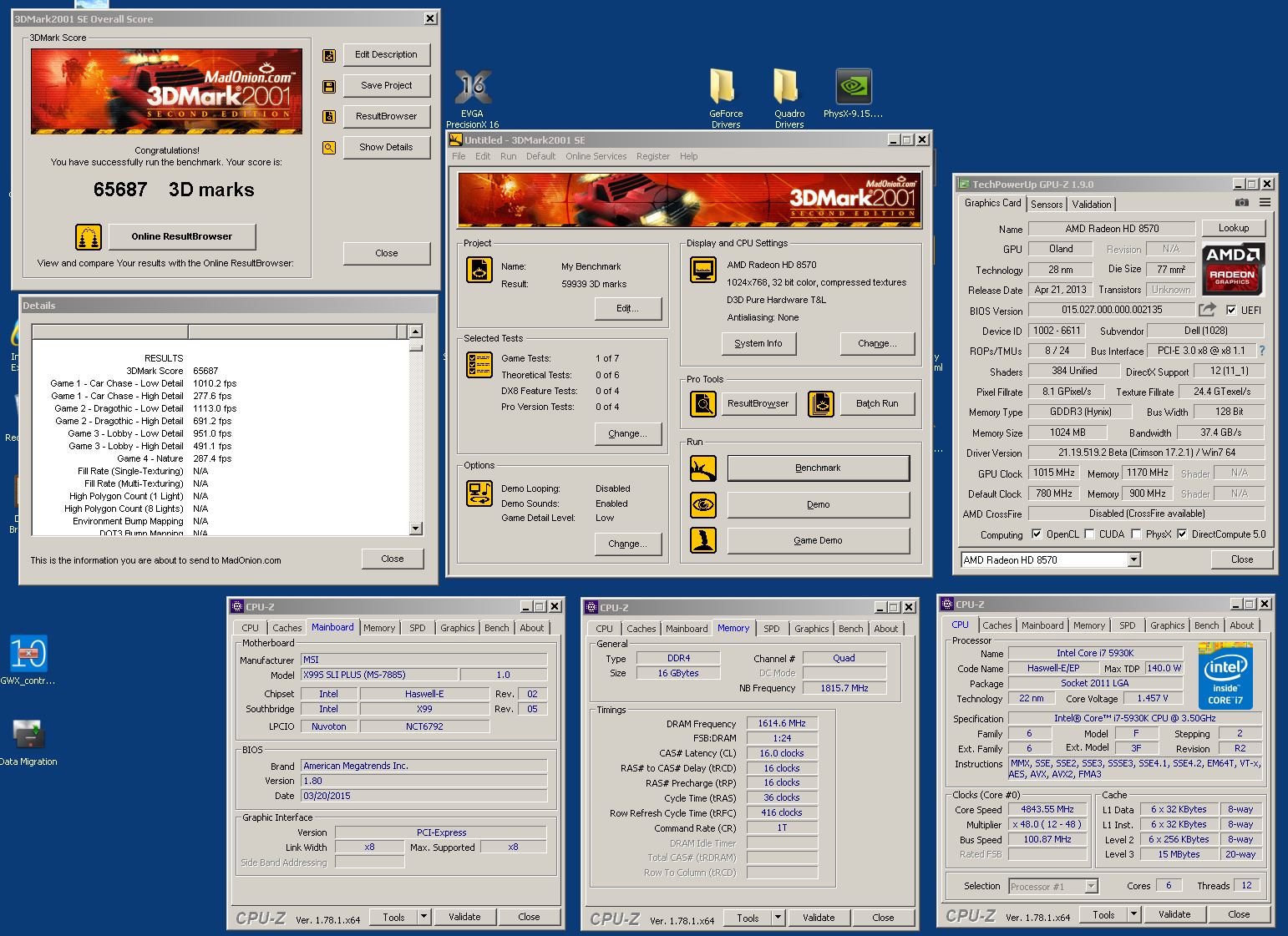
Task: Open Tools dropdown arrow in CPU tab CPU-Z
Action: point(1133,914)
